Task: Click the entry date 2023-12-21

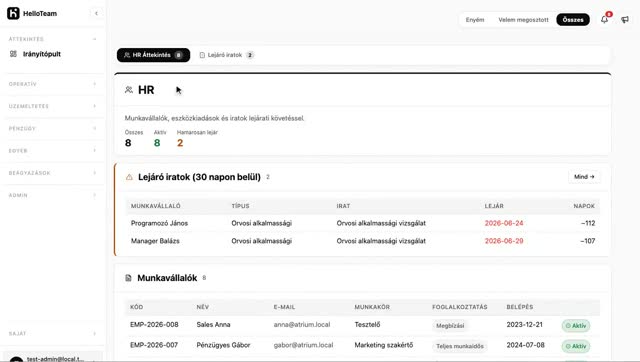Action: [524, 324]
